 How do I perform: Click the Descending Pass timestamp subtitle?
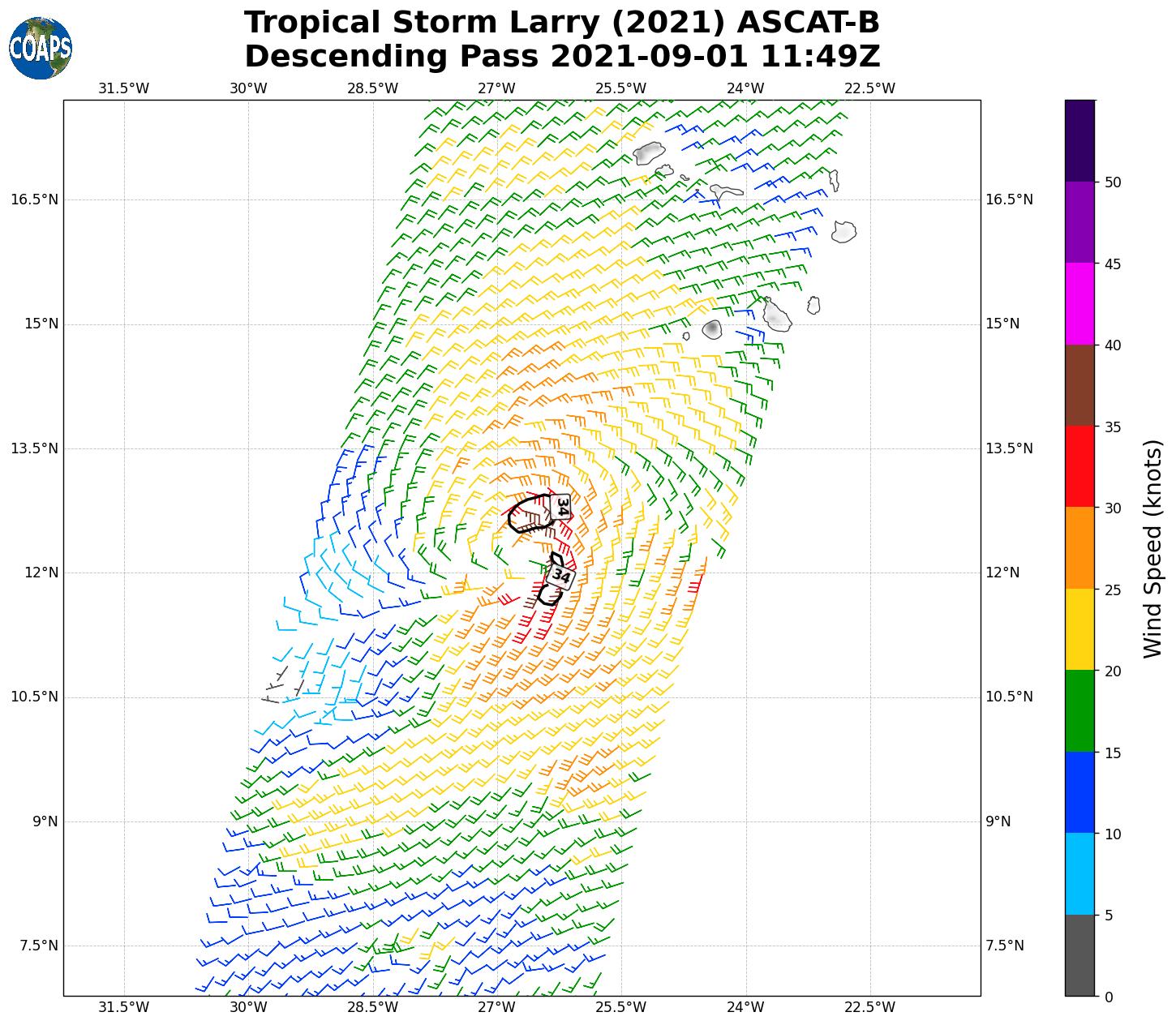tap(562, 57)
